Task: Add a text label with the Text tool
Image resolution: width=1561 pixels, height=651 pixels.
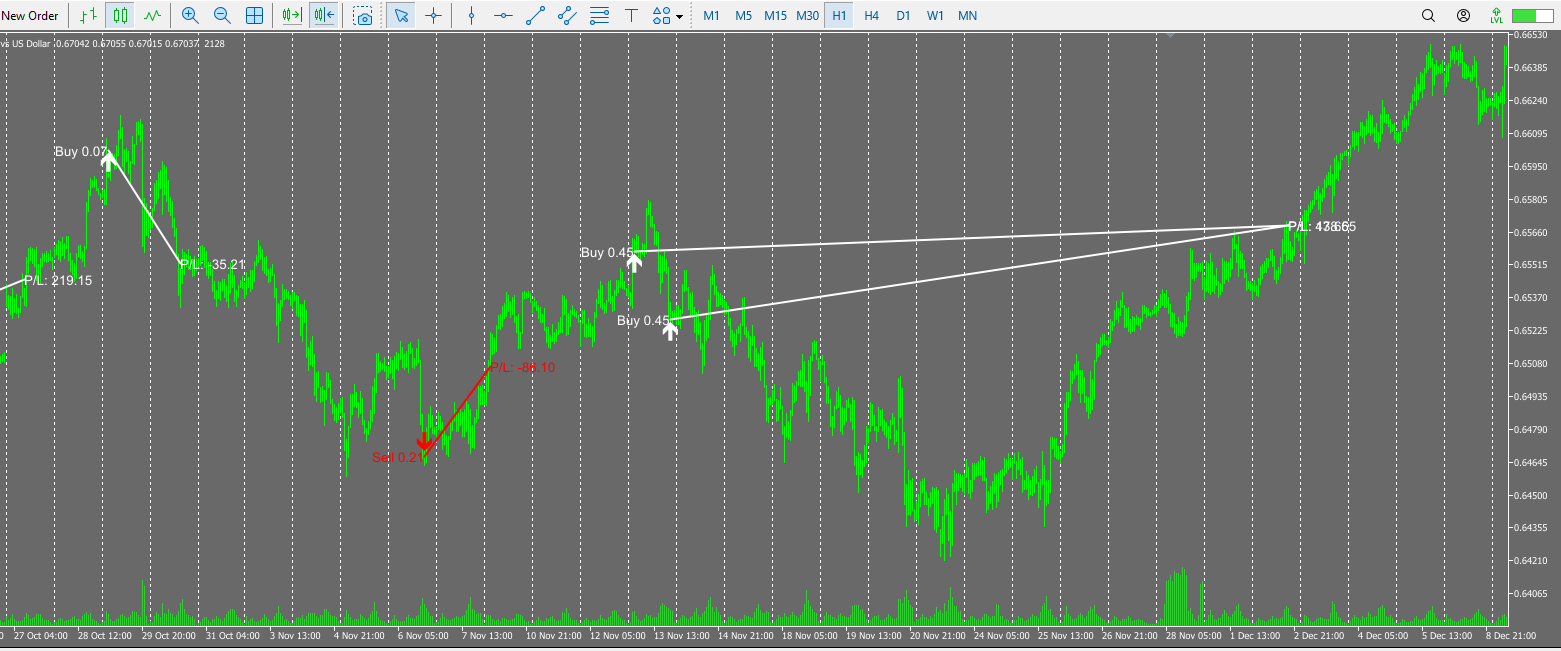Action: tap(630, 15)
